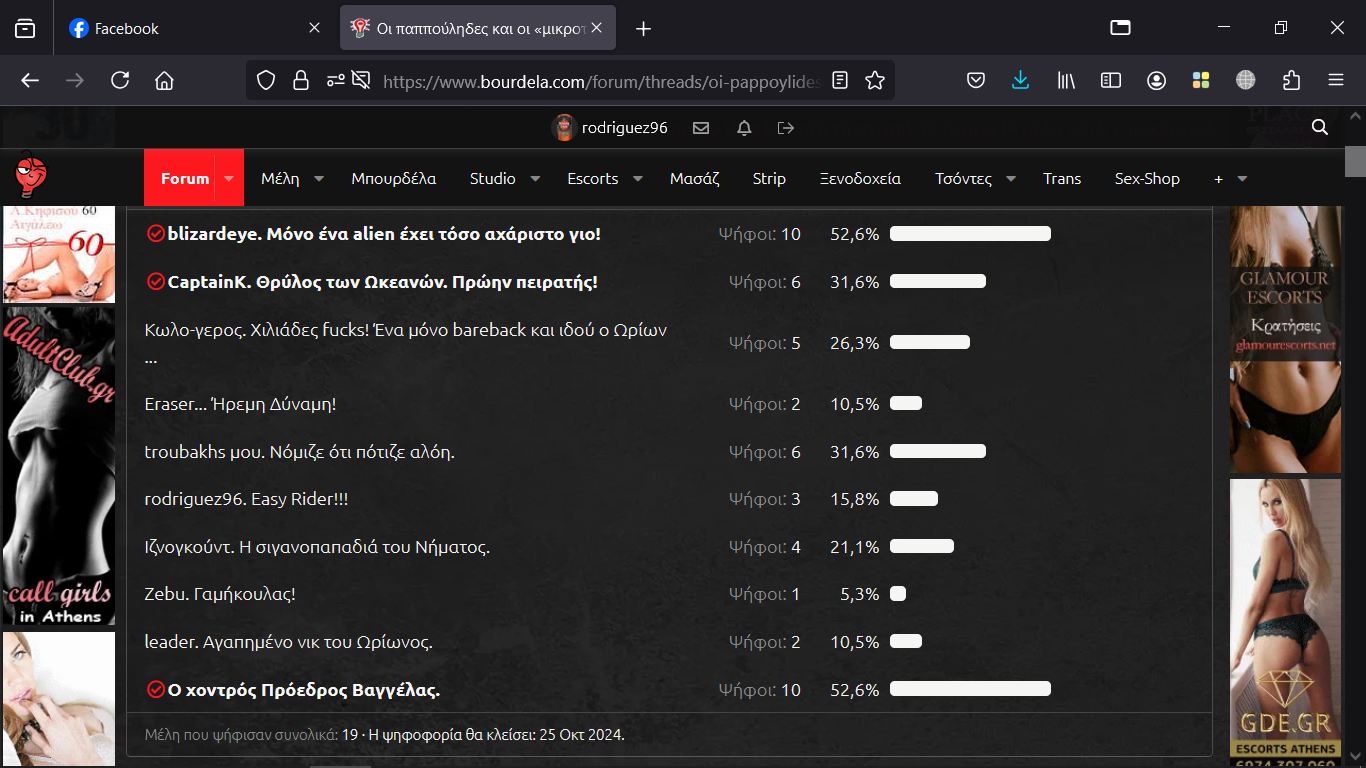Click the rodriguez96 username link
Screen dimensions: 1366x768
pos(624,128)
